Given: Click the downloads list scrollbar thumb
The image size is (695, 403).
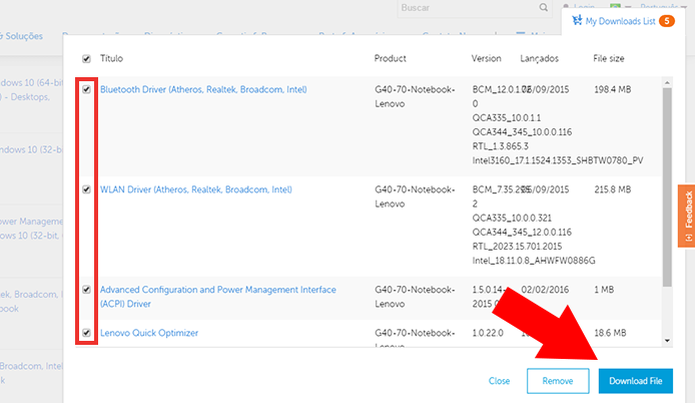Looking at the screenshot, I should point(667,187).
